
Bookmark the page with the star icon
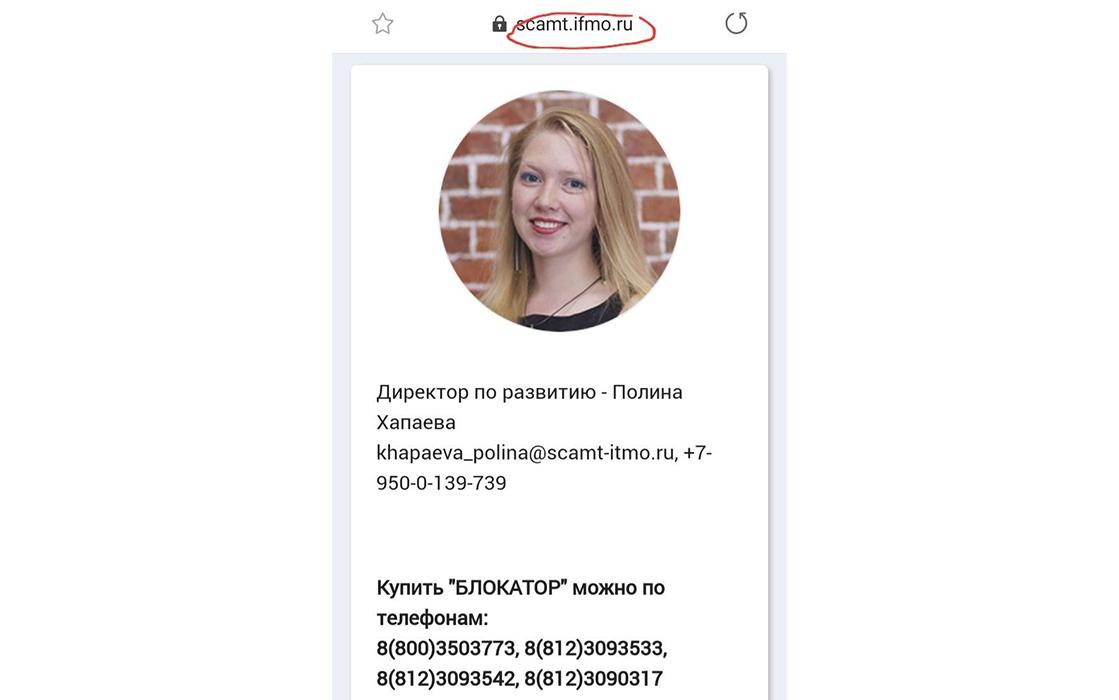(x=383, y=24)
